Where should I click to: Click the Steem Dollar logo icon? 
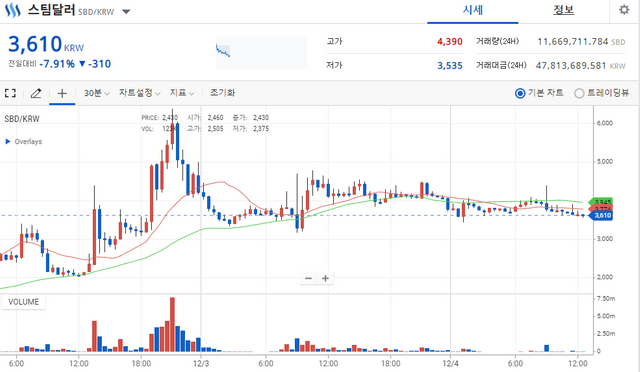pos(12,11)
